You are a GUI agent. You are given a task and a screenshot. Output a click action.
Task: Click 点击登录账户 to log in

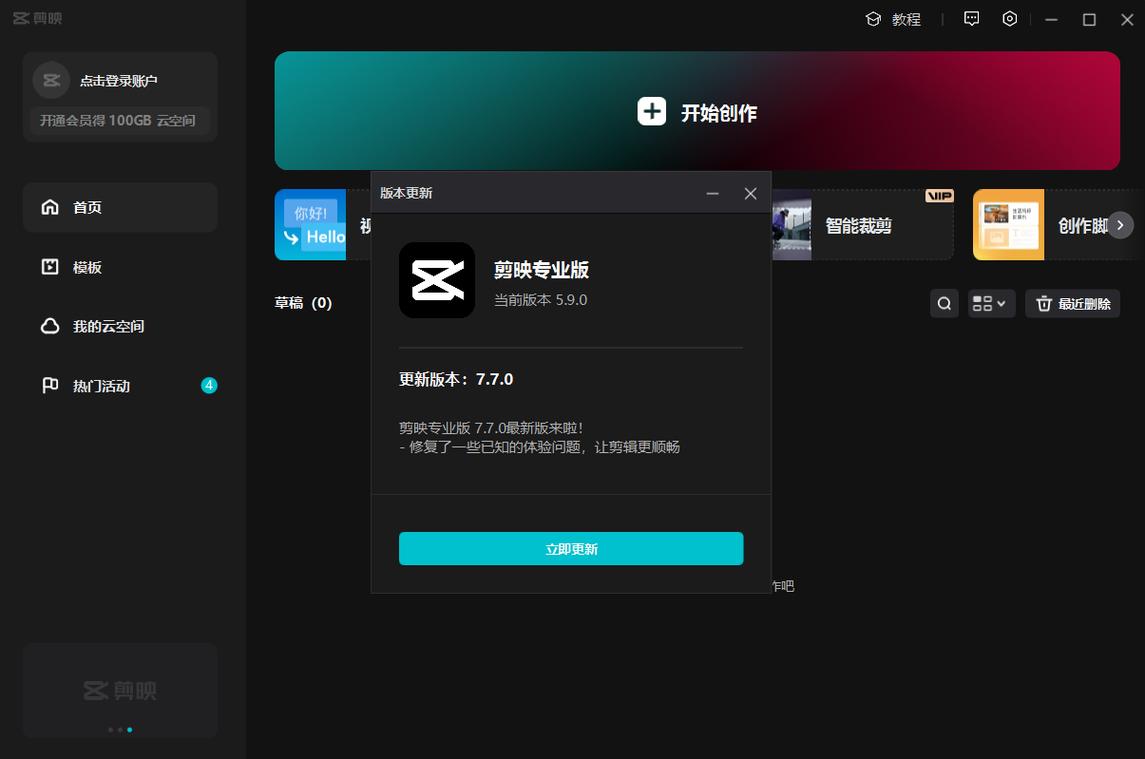(x=118, y=81)
